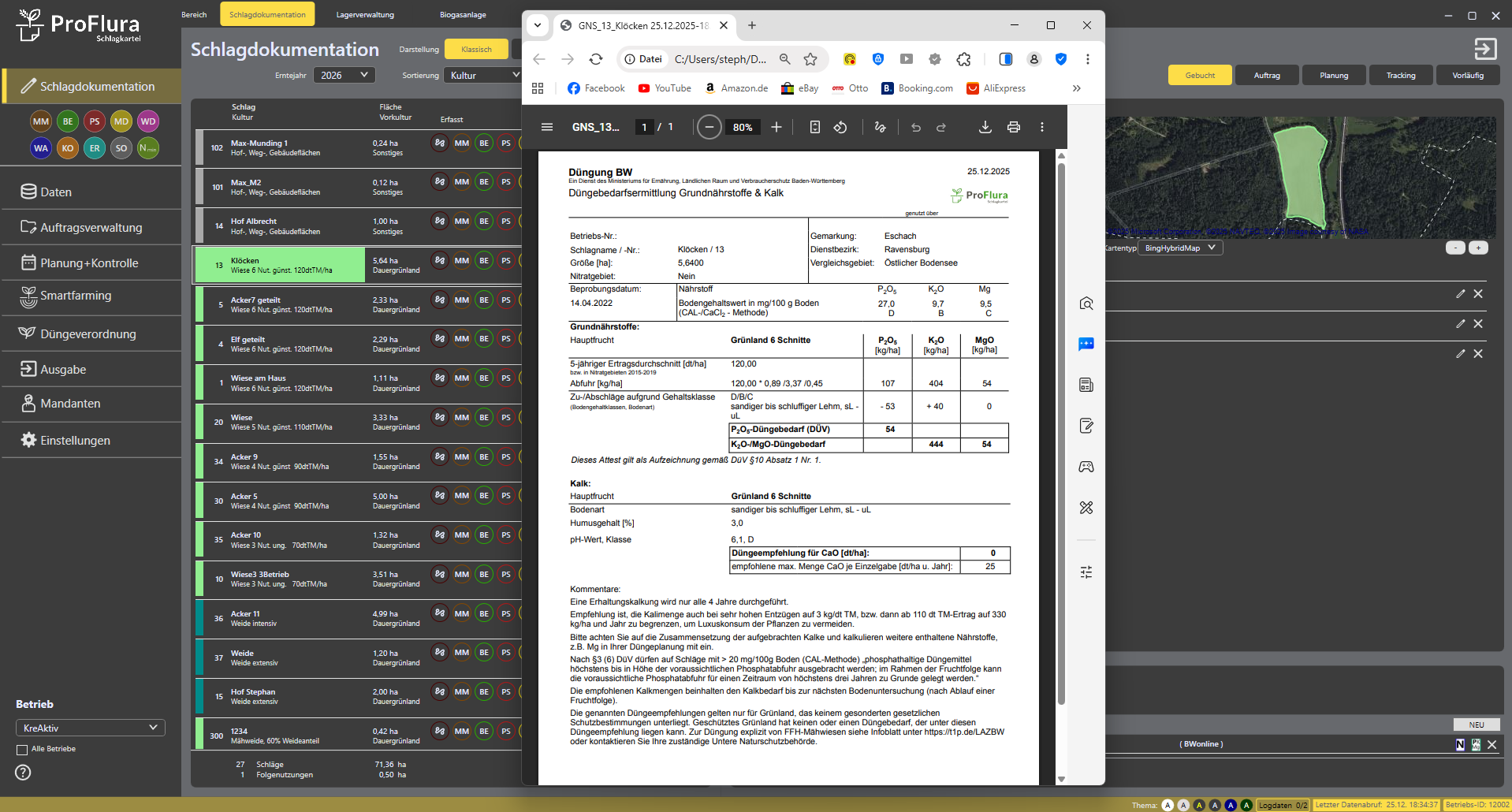Screen dimensions: 1512x812
Task: Click the NEU button
Action: 1476,724
